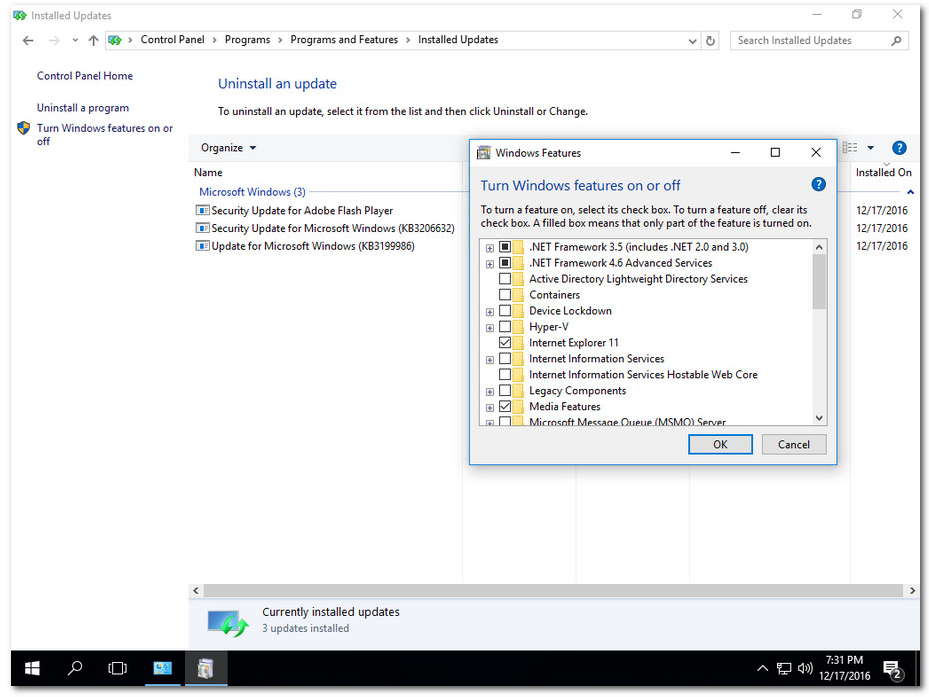This screenshot has height=697, width=929.
Task: Click the Installed Updates title bar icon
Action: pos(20,15)
